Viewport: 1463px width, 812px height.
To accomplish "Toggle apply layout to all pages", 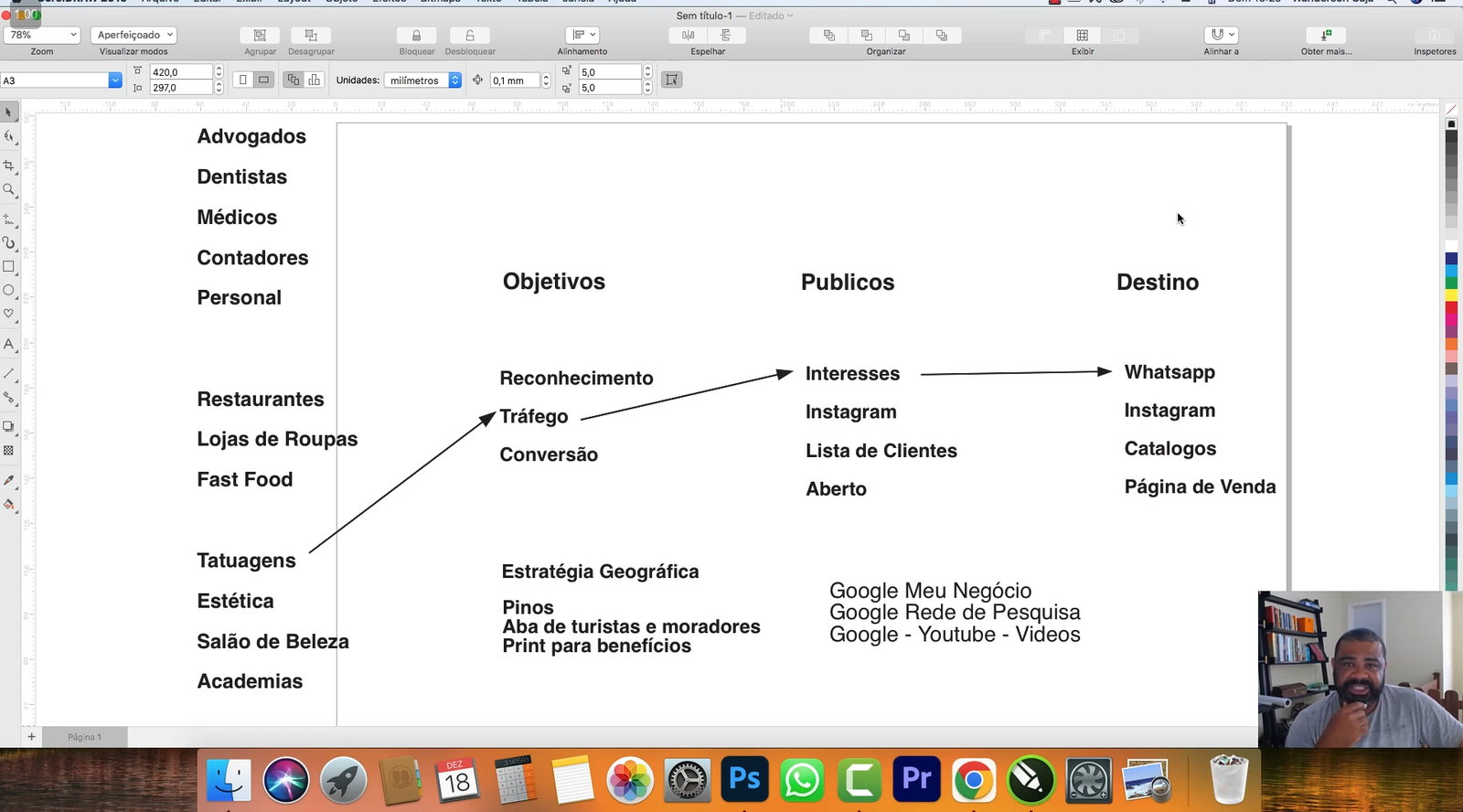I will click(294, 80).
